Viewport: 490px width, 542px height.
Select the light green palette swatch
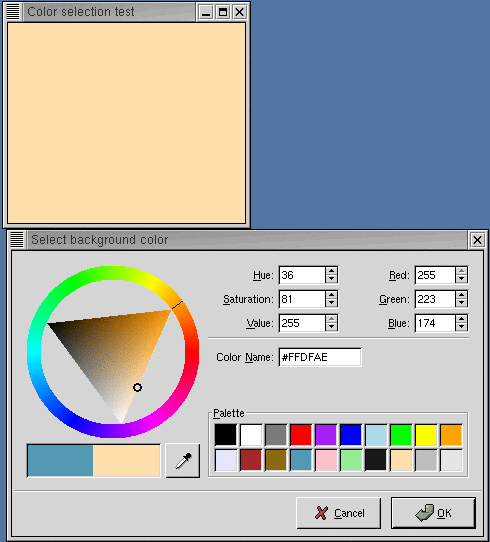click(351, 460)
